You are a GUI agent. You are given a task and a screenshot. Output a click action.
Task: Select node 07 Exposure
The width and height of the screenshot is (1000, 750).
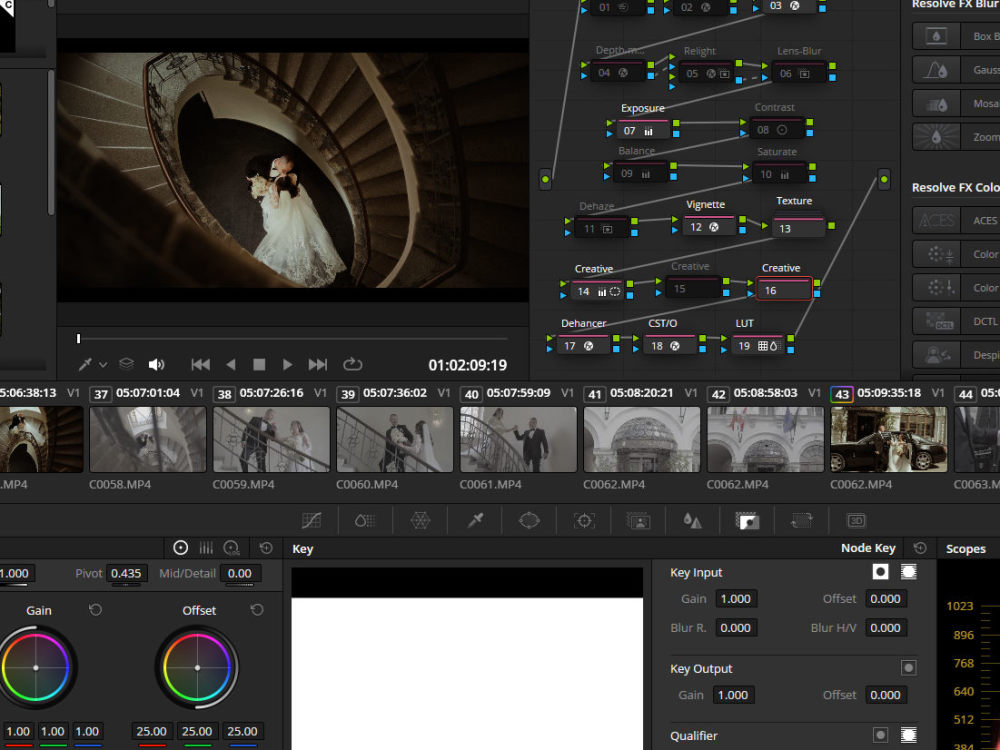(x=642, y=129)
